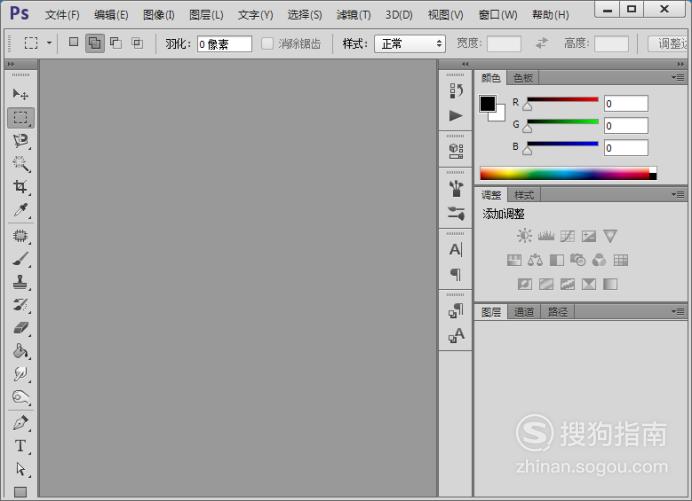The height and width of the screenshot is (501, 692).
Task: Select the Rectangular Marquee tool
Action: [20, 118]
